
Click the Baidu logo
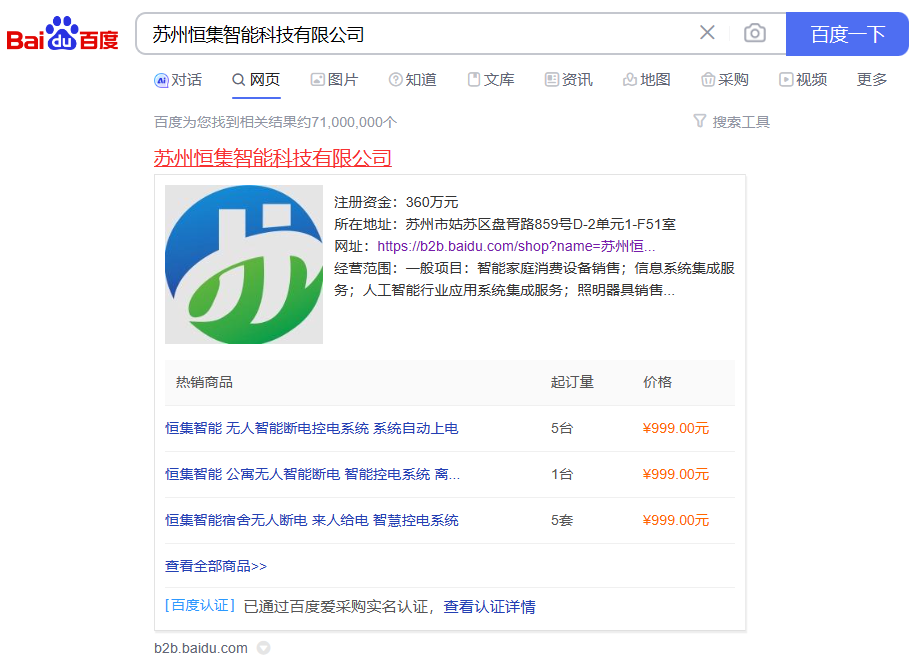pyautogui.click(x=62, y=35)
